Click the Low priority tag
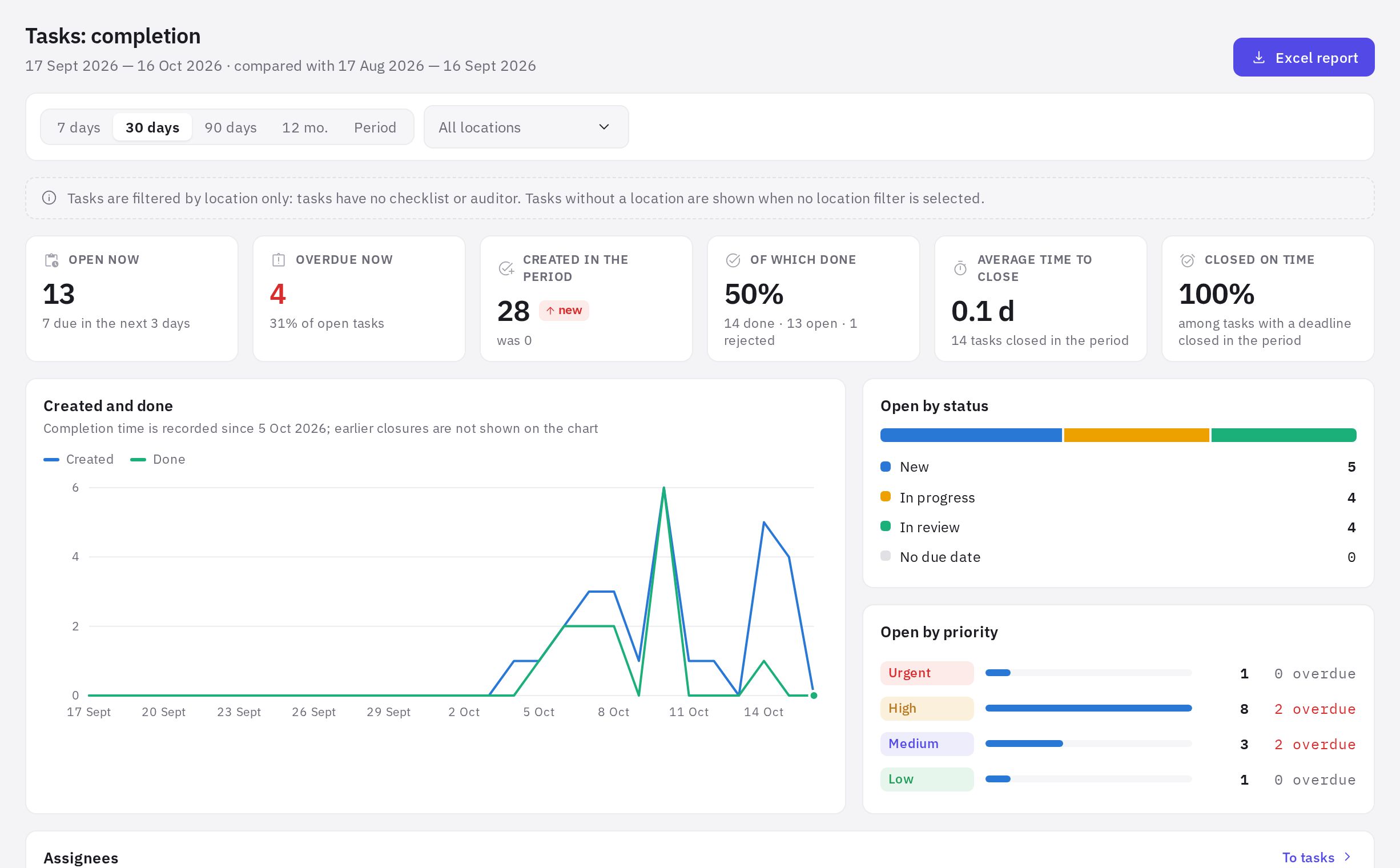 click(x=927, y=779)
